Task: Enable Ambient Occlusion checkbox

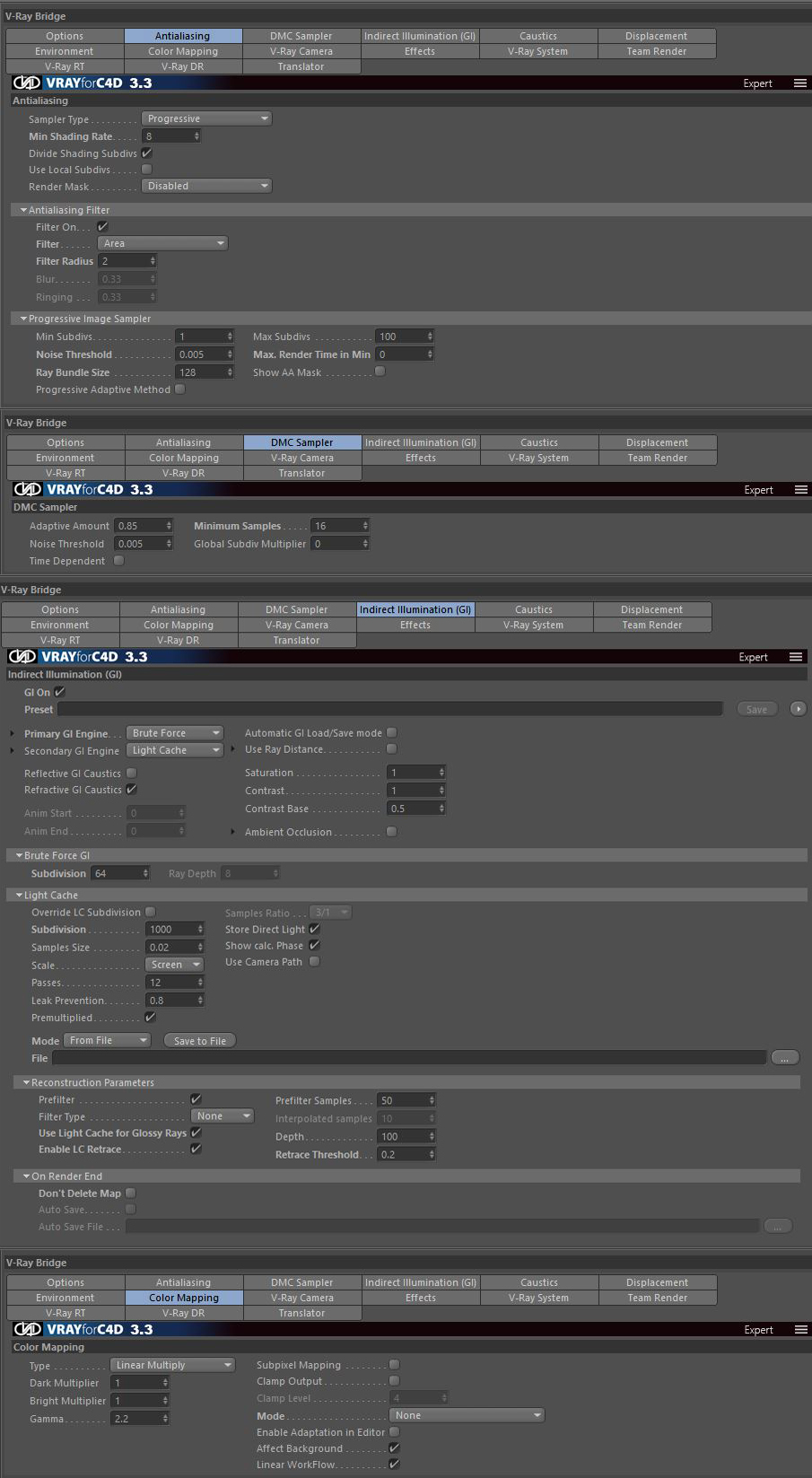Action: (x=392, y=832)
